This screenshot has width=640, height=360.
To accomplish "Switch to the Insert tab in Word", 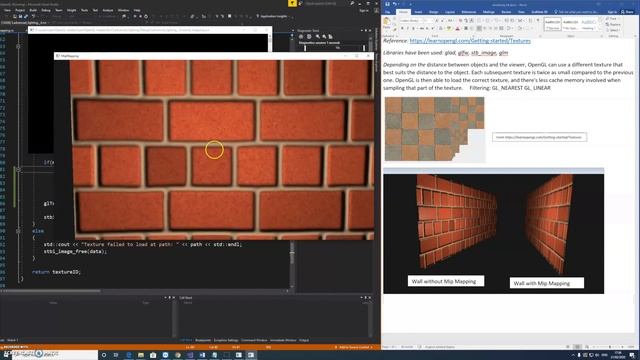I will [418, 12].
